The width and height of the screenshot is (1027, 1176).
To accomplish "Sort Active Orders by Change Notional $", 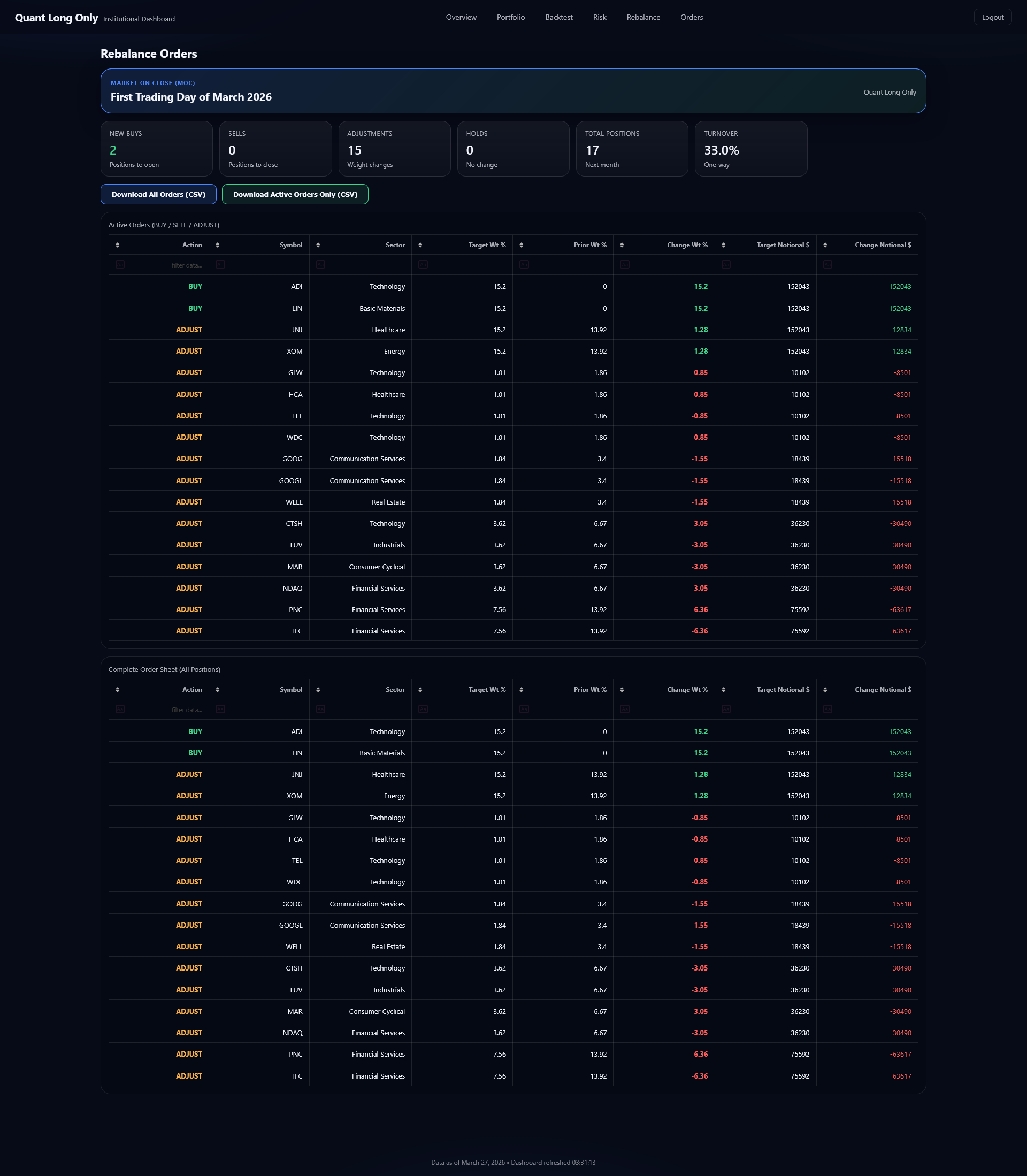I will point(825,245).
